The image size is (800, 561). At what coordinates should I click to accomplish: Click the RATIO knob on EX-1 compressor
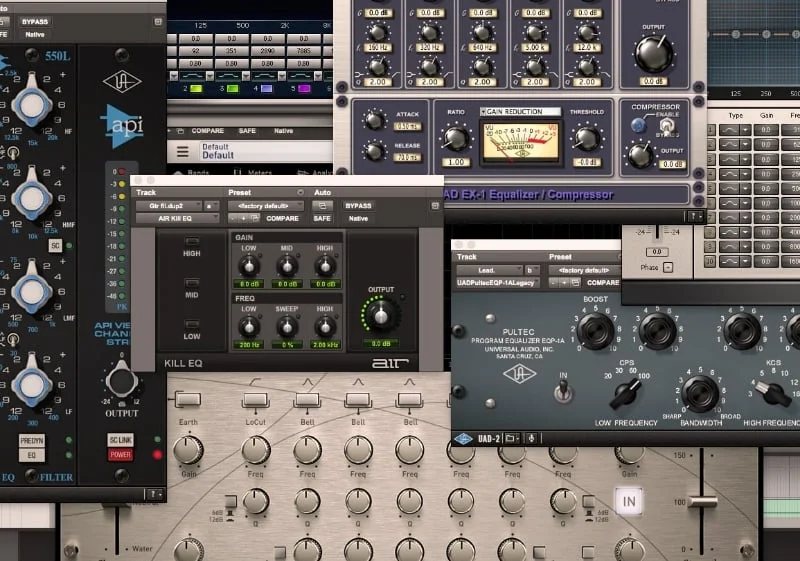(x=456, y=138)
